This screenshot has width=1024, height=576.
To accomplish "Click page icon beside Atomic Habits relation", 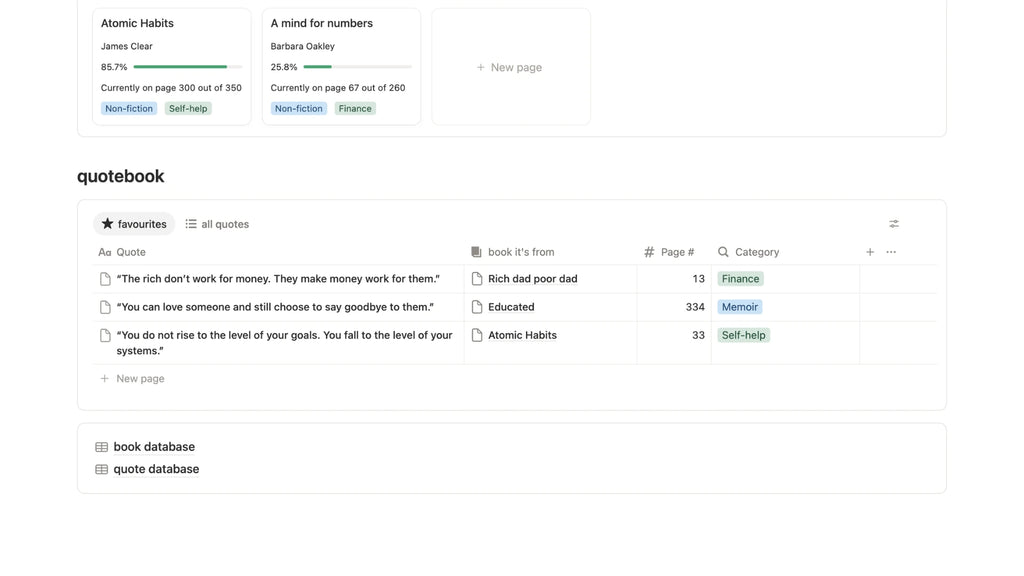I will tap(477, 335).
